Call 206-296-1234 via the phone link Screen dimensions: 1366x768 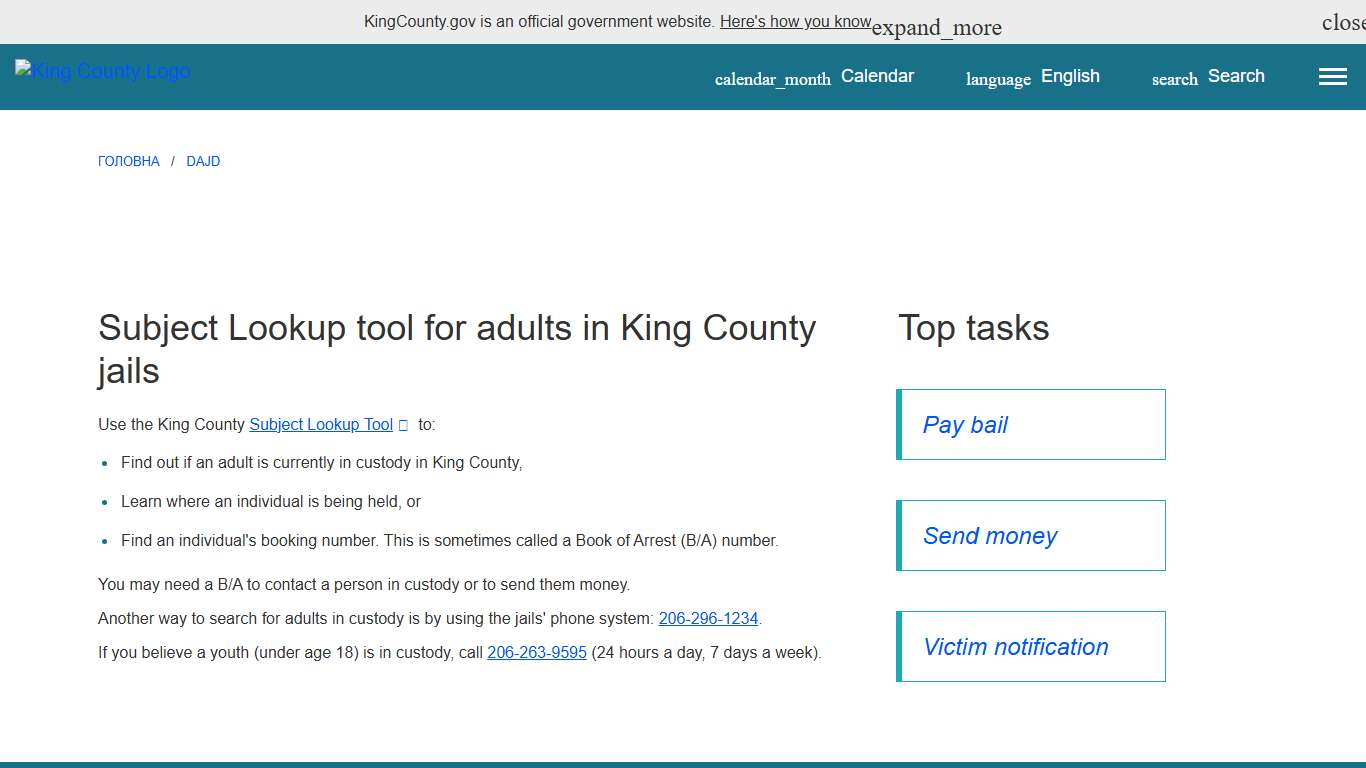(x=708, y=618)
